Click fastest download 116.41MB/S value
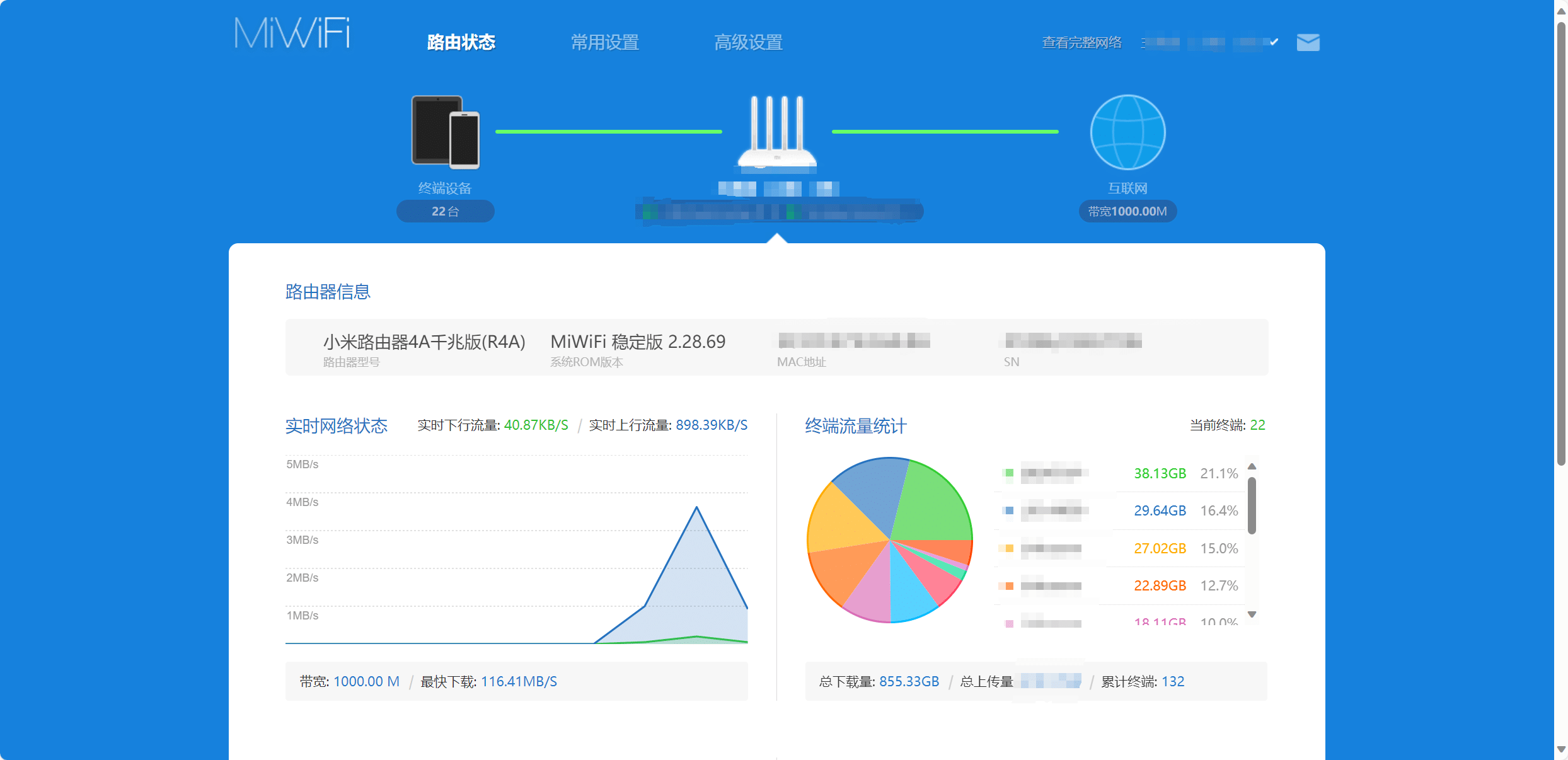 pos(519,681)
